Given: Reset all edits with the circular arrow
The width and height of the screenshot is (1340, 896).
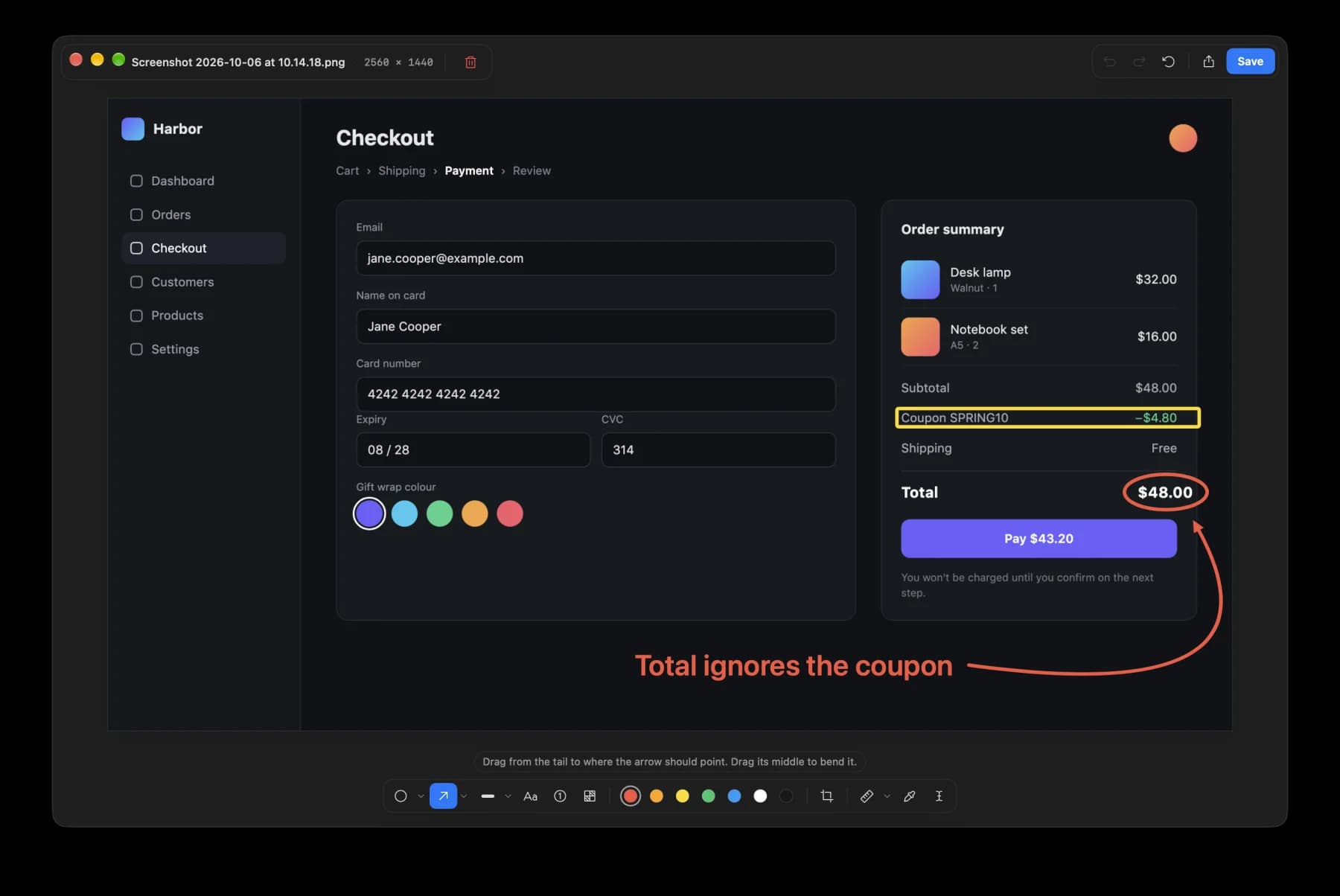Looking at the screenshot, I should tap(1169, 62).
